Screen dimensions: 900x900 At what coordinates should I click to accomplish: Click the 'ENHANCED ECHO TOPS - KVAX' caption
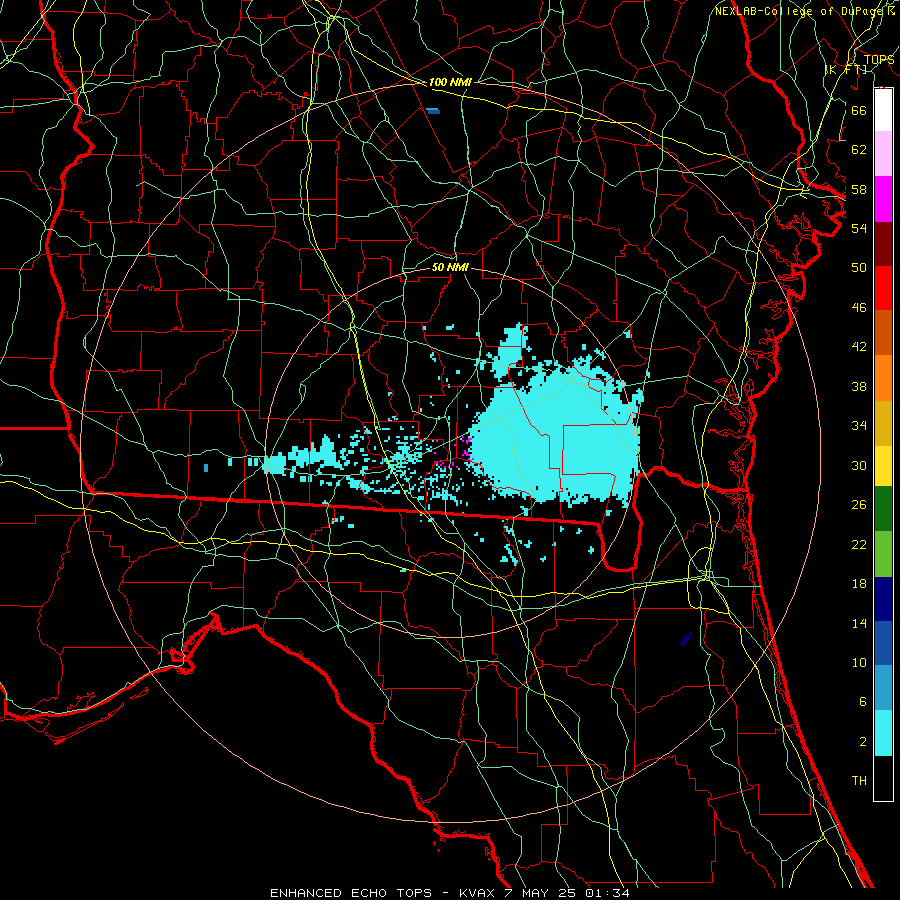pyautogui.click(x=382, y=893)
